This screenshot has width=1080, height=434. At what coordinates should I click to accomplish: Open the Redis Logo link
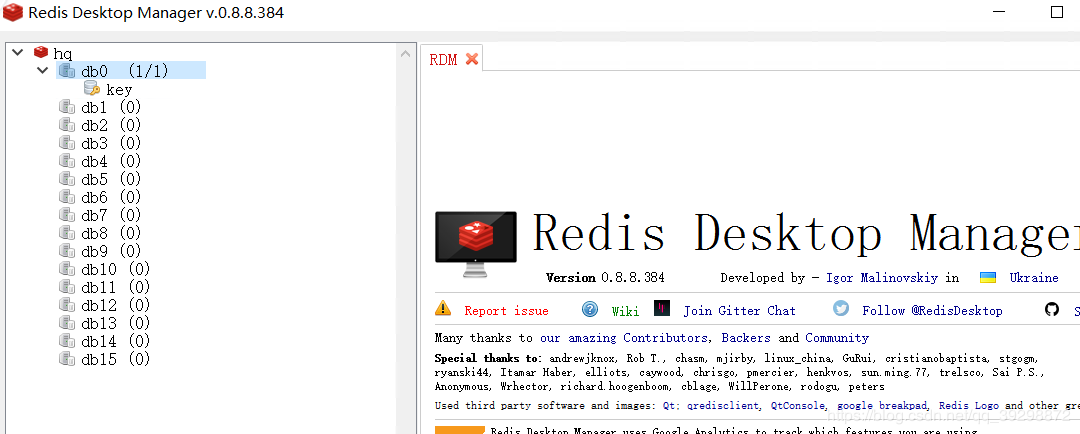(969, 406)
